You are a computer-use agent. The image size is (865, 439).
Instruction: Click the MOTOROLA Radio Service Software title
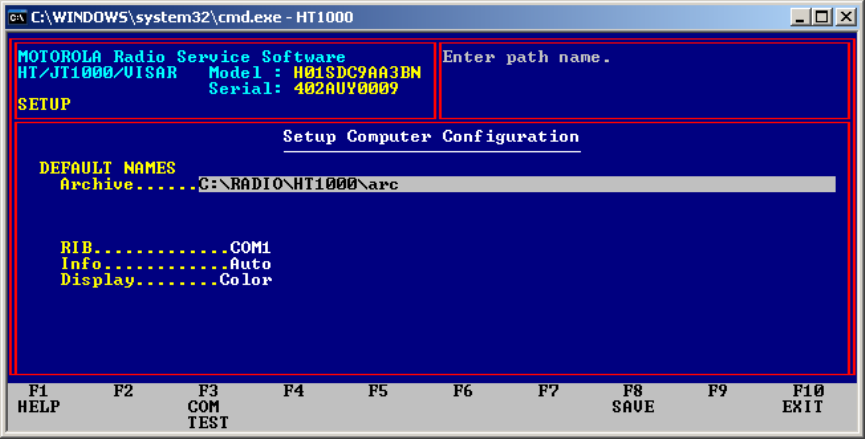[x=181, y=56]
